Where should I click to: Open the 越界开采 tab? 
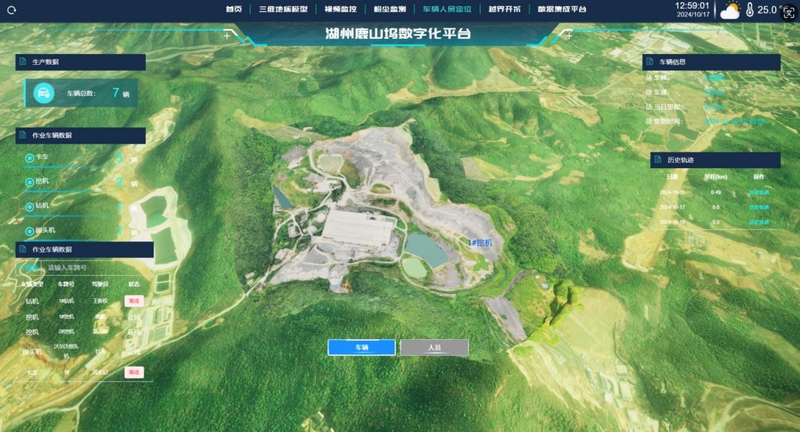505,9
